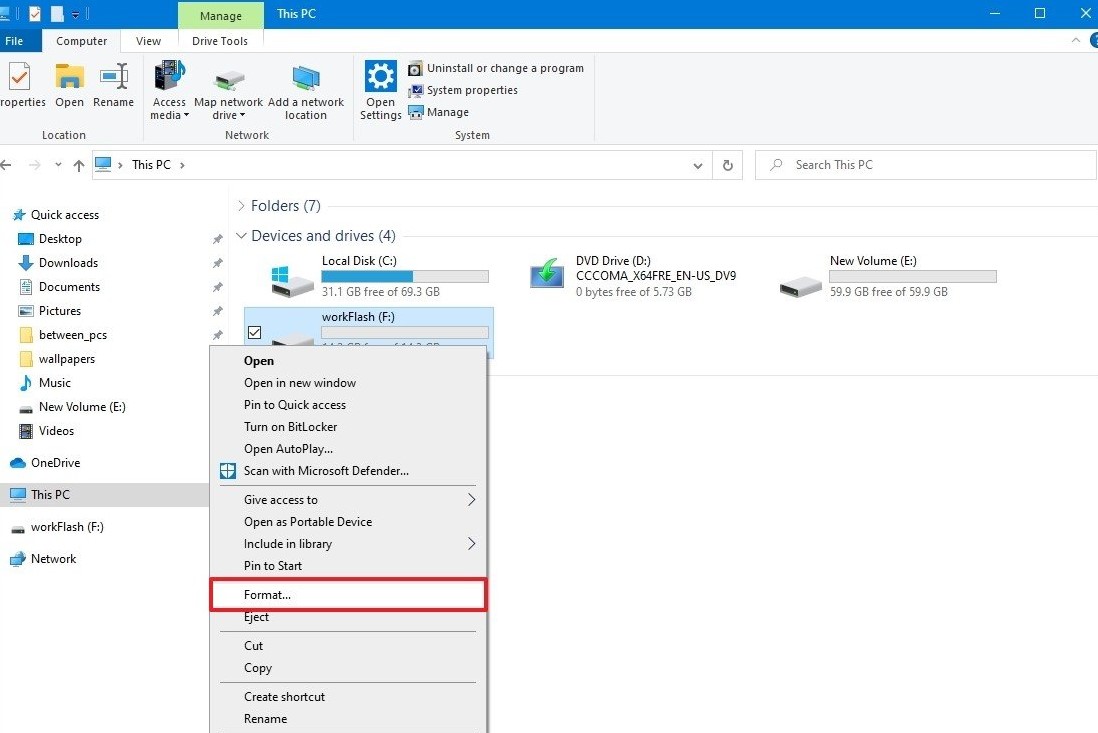Select Downloads in Quick access sidebar
The height and width of the screenshot is (733, 1098).
[68, 263]
